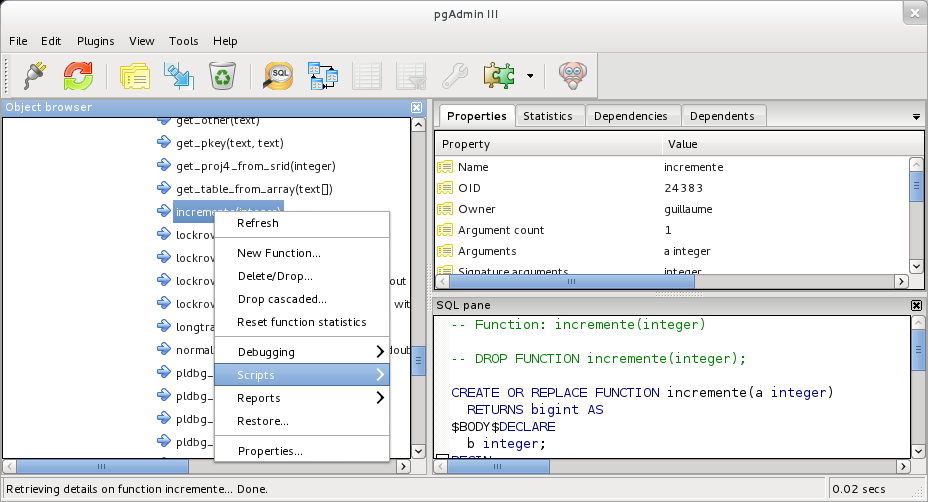Click the create new object icon
This screenshot has width=928, height=502.
179,76
